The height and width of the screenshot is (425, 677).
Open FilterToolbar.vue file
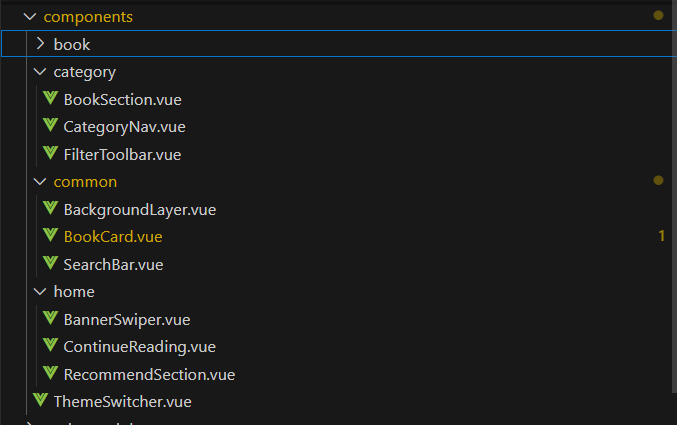point(122,155)
